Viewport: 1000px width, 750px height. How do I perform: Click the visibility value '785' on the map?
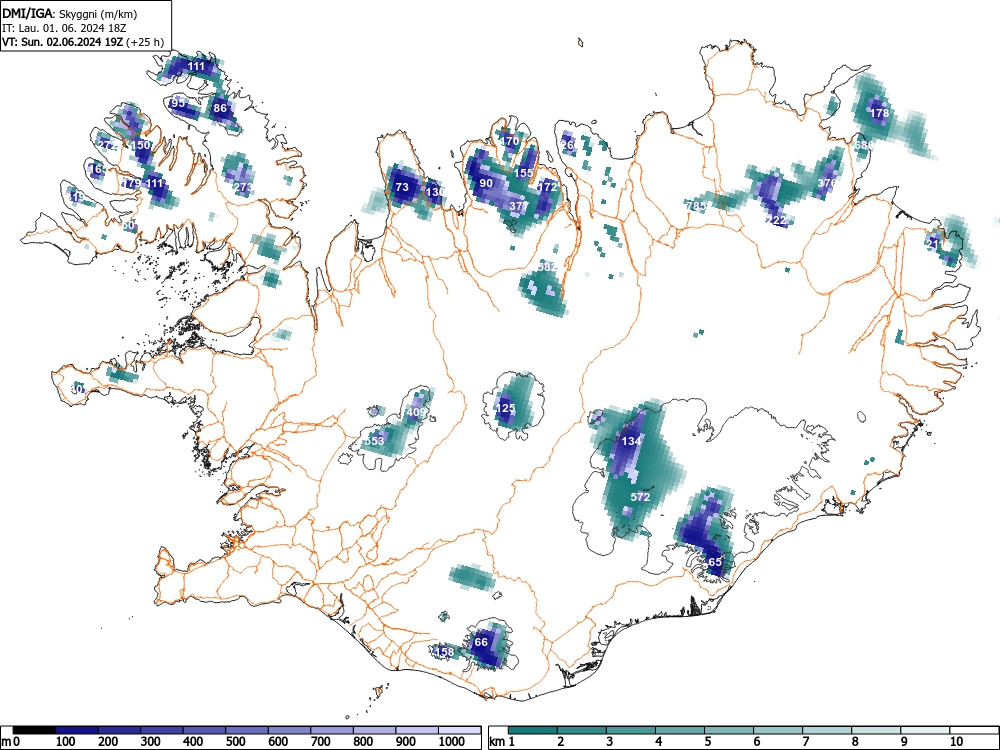coord(696,206)
